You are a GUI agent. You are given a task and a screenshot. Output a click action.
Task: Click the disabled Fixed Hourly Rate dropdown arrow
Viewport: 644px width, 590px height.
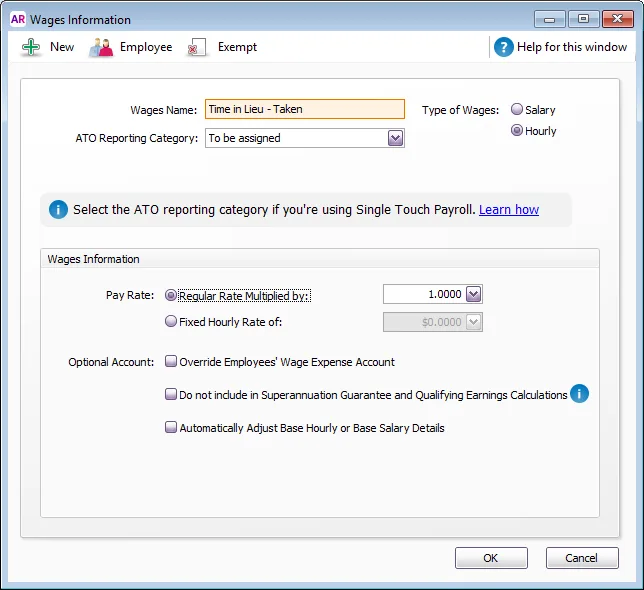(473, 322)
